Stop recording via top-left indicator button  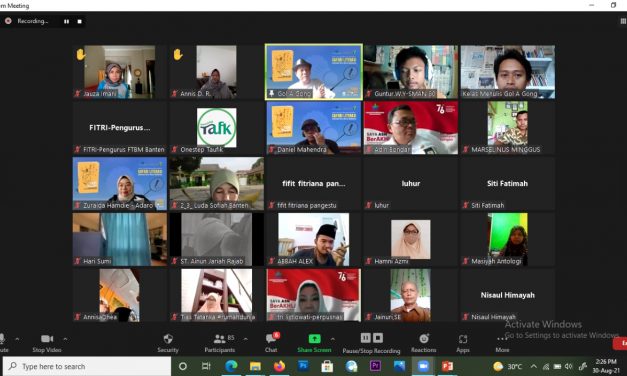tap(80, 22)
